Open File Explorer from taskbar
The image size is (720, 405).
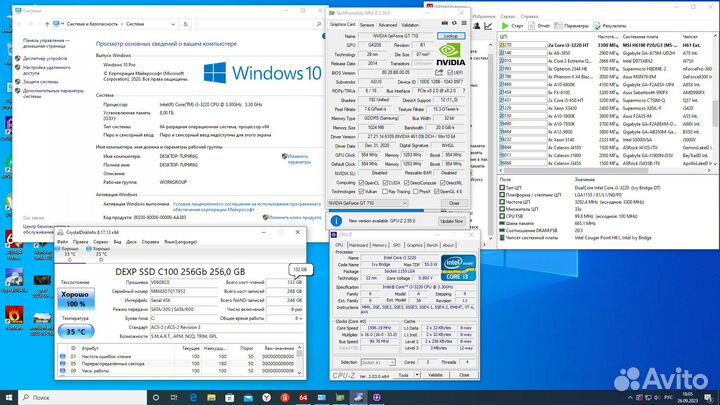pyautogui.click(x=211, y=397)
